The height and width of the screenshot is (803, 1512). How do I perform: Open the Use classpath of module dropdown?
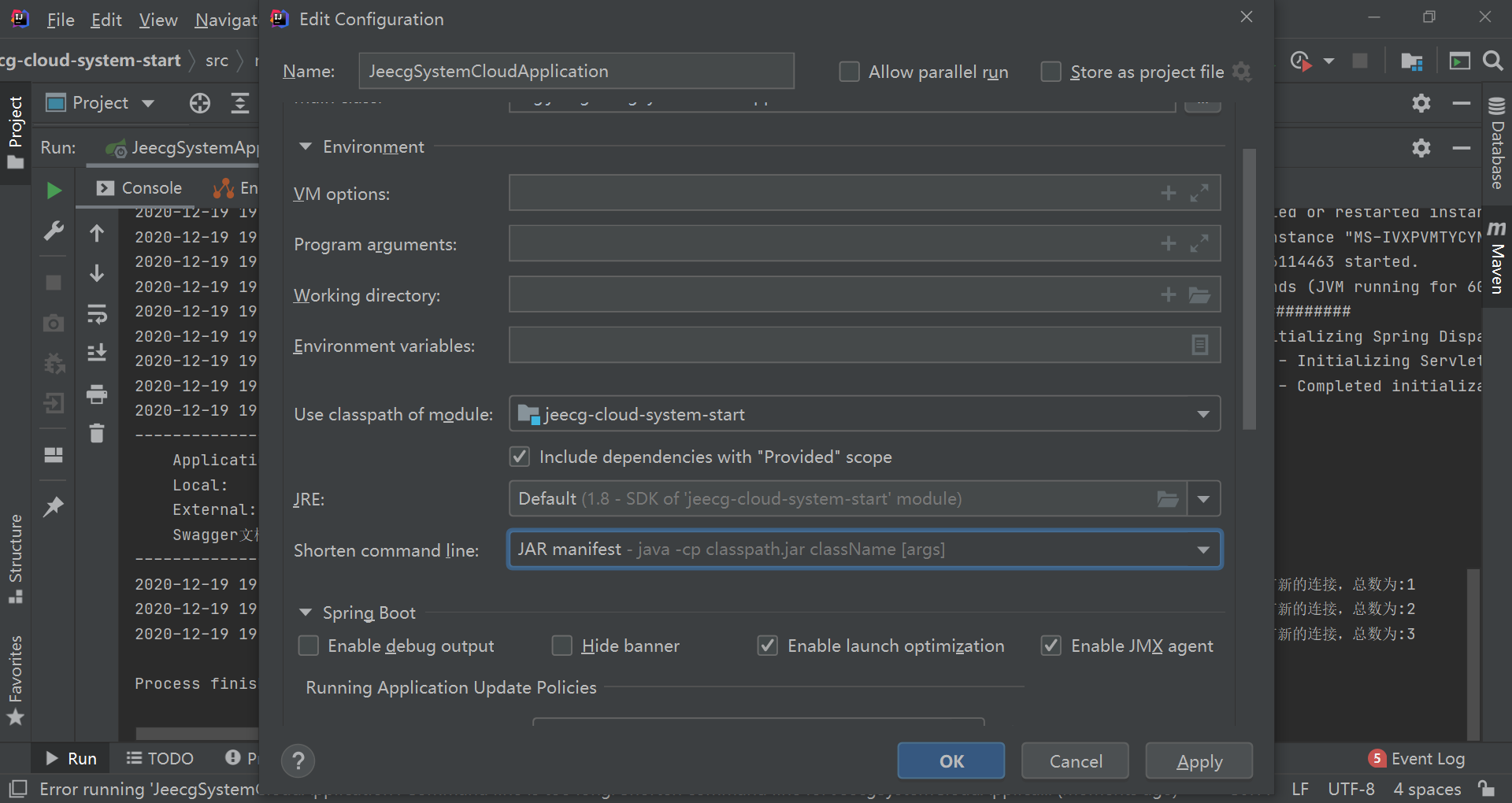(x=1203, y=413)
